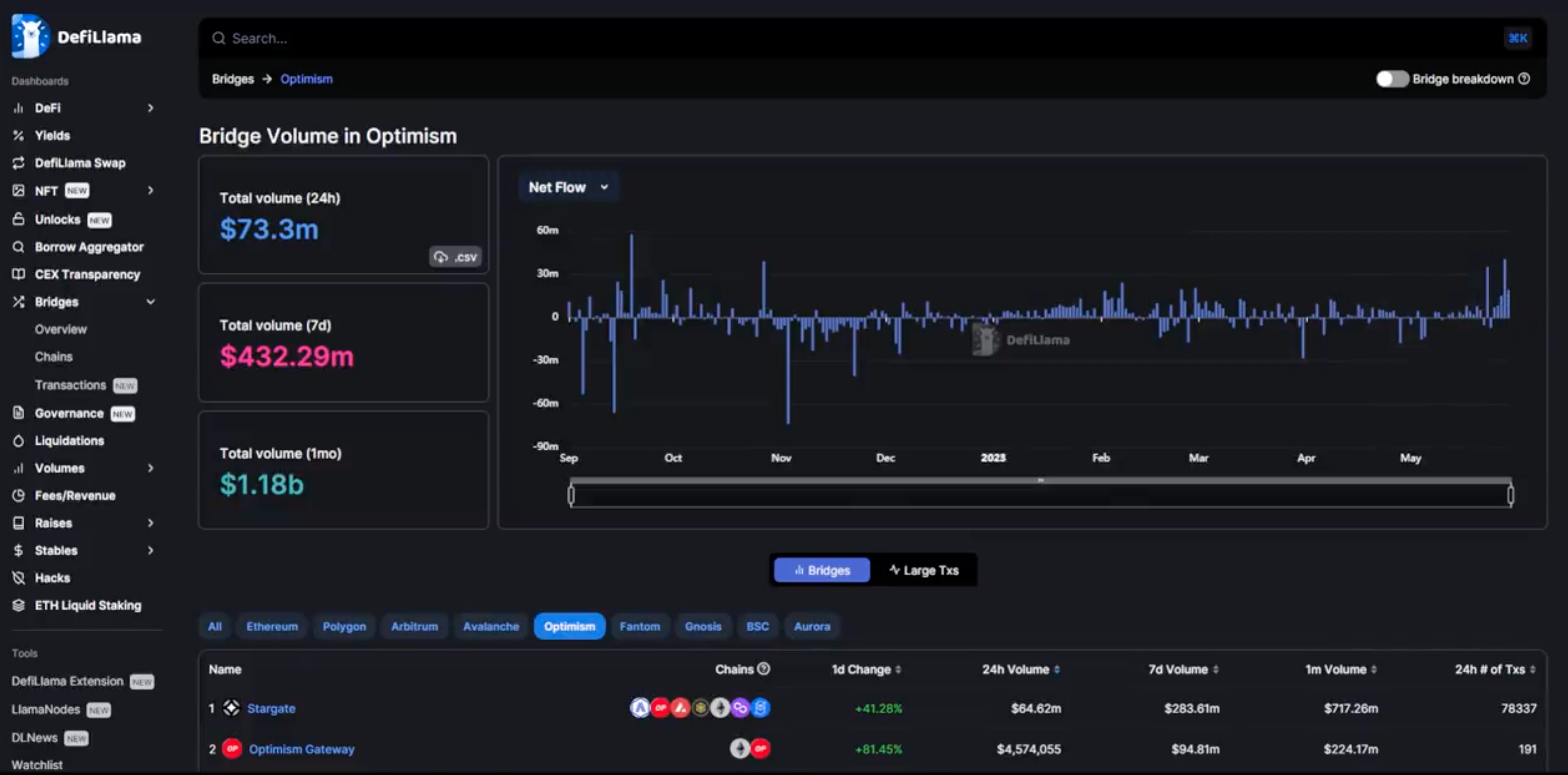Image resolution: width=1568 pixels, height=775 pixels.
Task: Toggle the Bridge breakdown switch
Action: [1392, 79]
